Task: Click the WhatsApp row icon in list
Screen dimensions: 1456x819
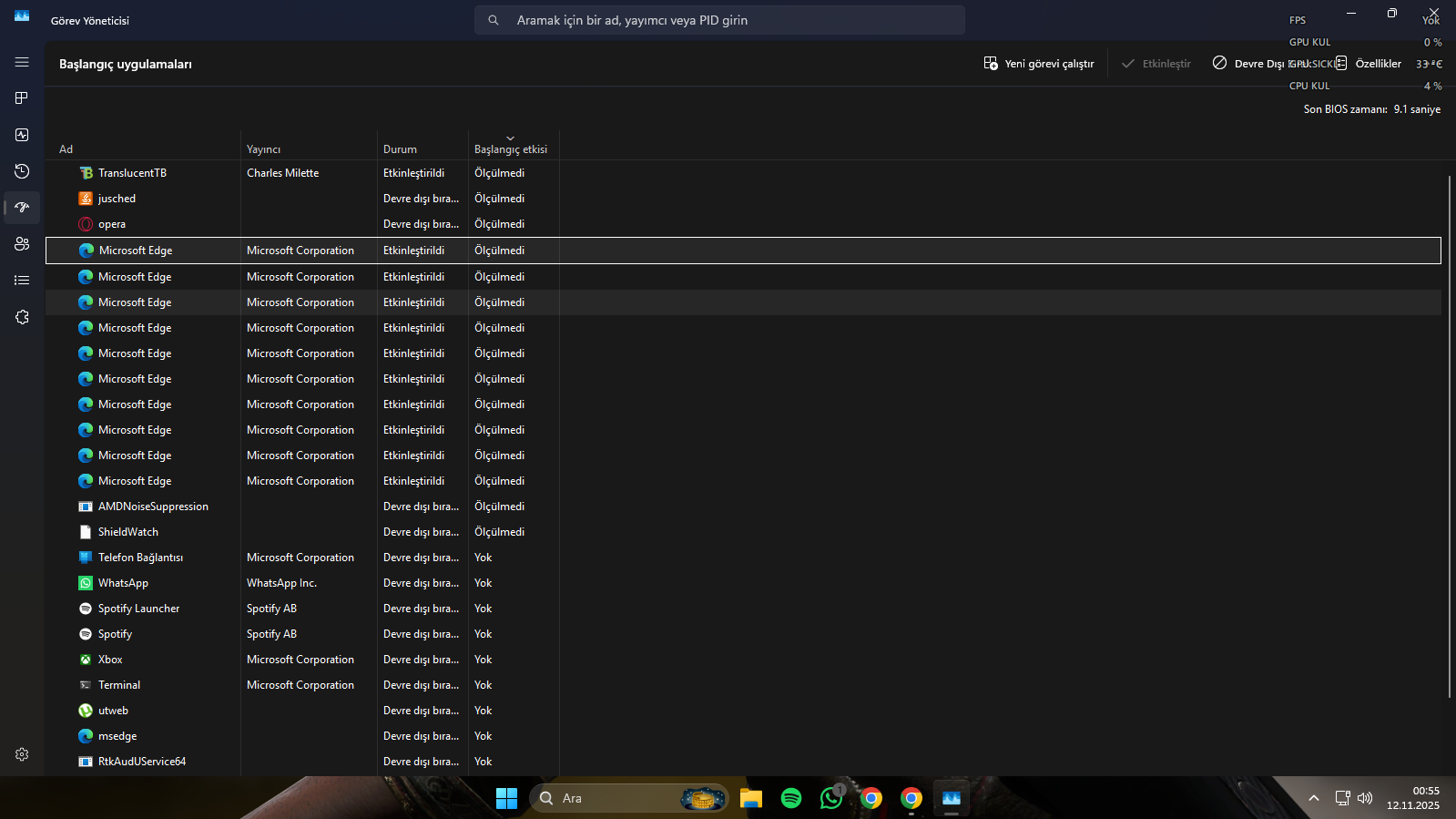Action: pyautogui.click(x=86, y=583)
